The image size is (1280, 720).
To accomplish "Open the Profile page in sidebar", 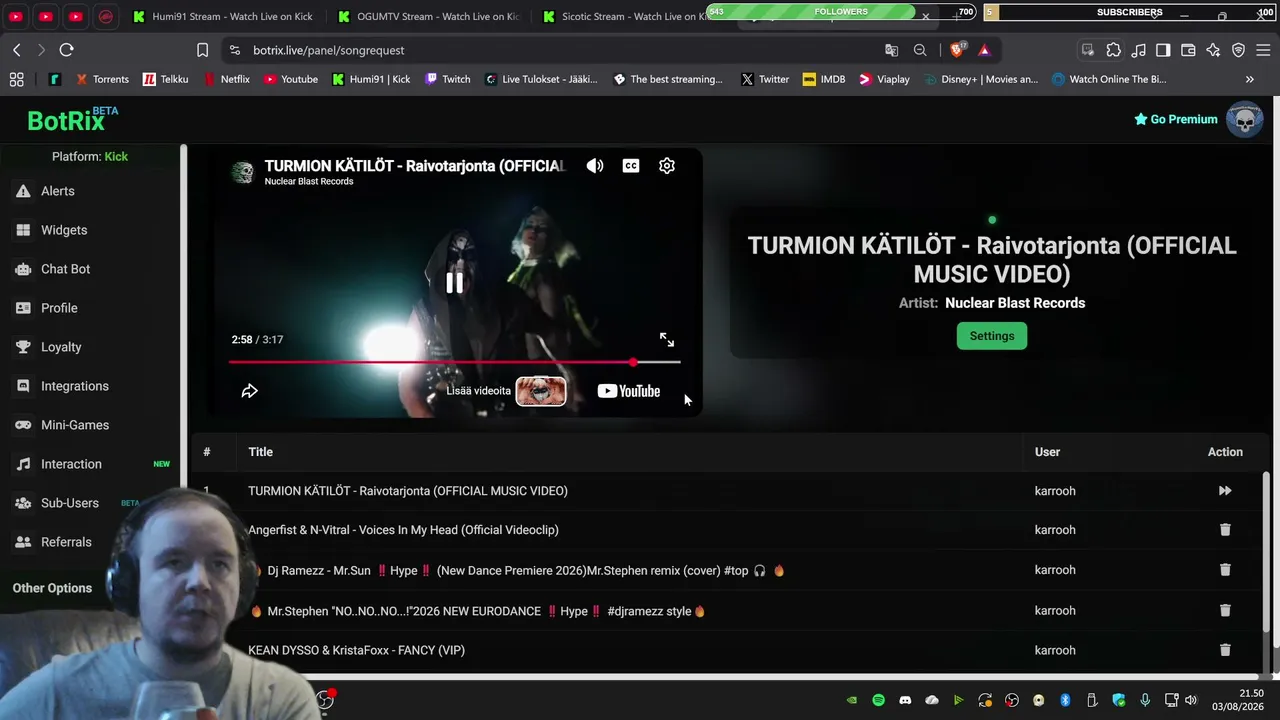I will (59, 308).
